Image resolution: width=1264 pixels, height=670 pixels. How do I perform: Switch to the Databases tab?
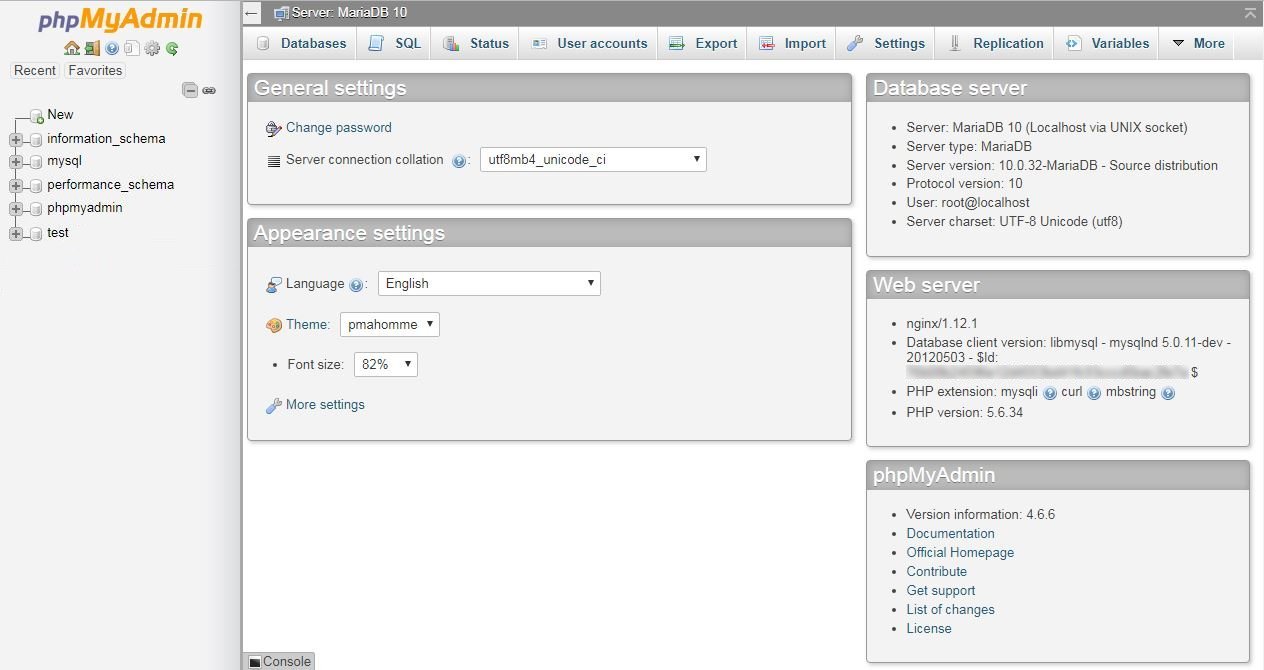301,43
